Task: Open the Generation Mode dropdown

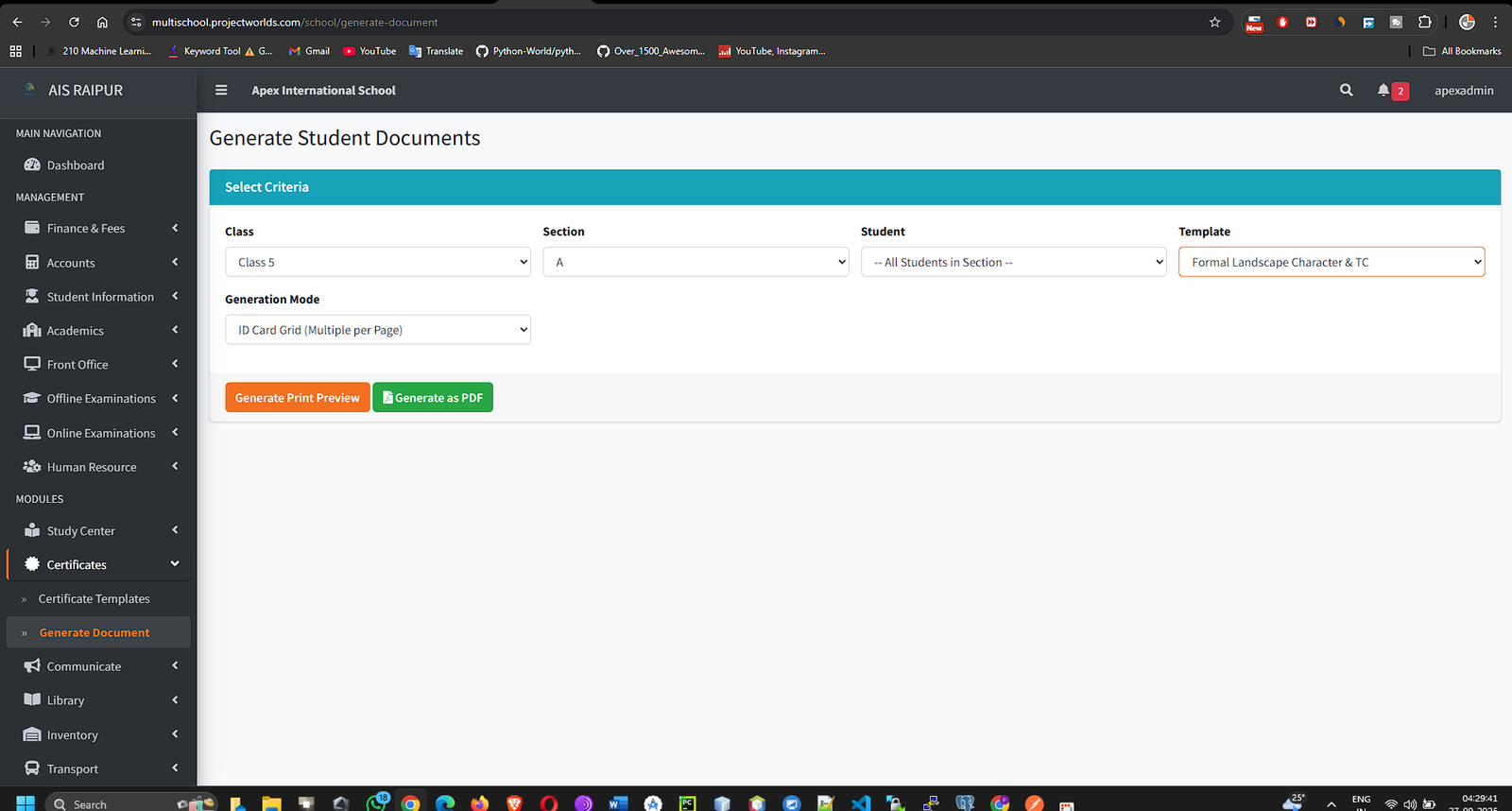Action: [x=377, y=330]
